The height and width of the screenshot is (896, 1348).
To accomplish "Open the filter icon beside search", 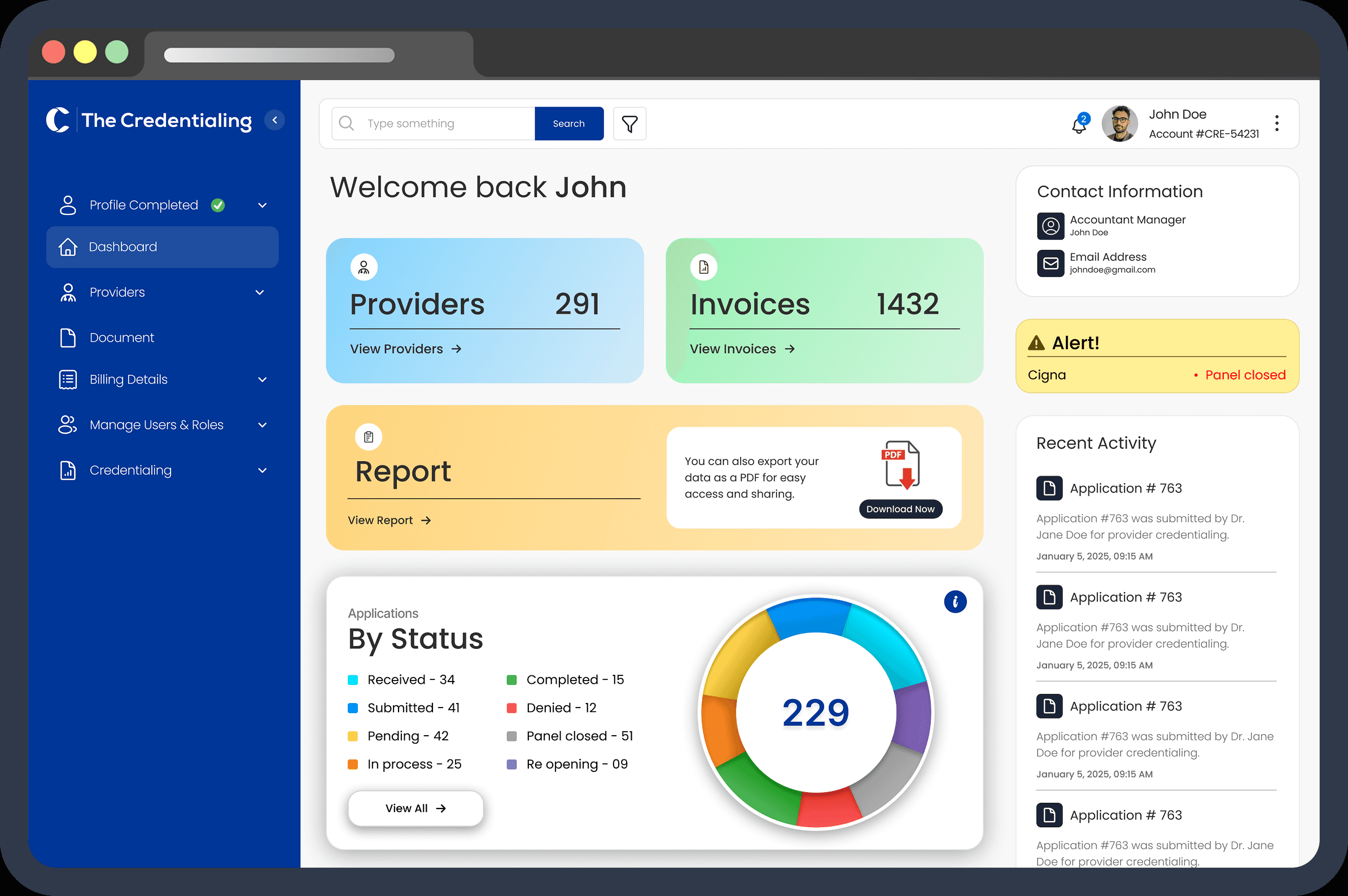I will (629, 124).
